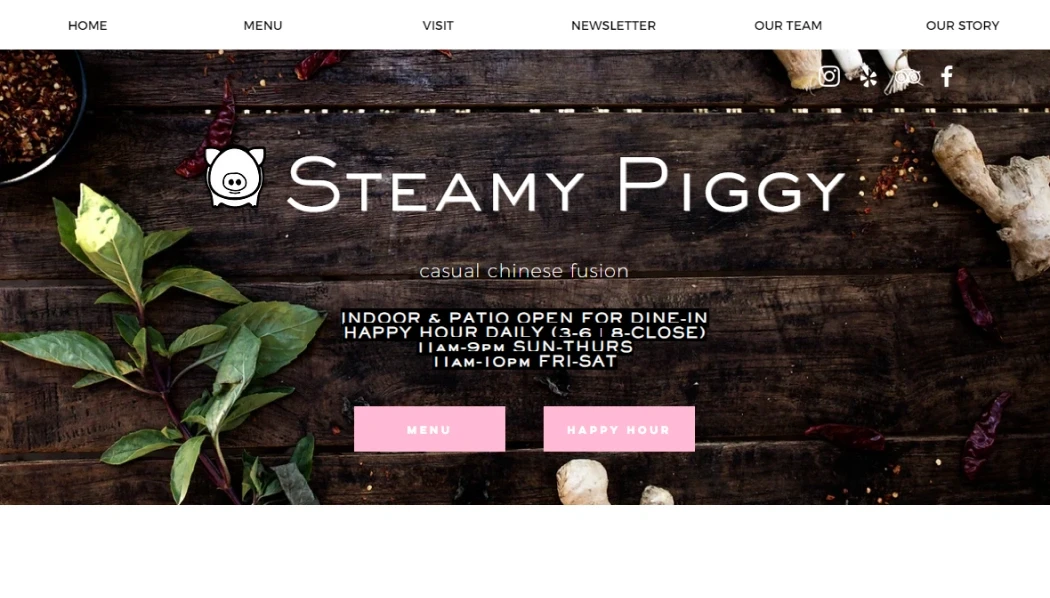Go to HOME in the navigation bar
Viewport: 1050px width, 598px height.
pyautogui.click(x=88, y=25)
